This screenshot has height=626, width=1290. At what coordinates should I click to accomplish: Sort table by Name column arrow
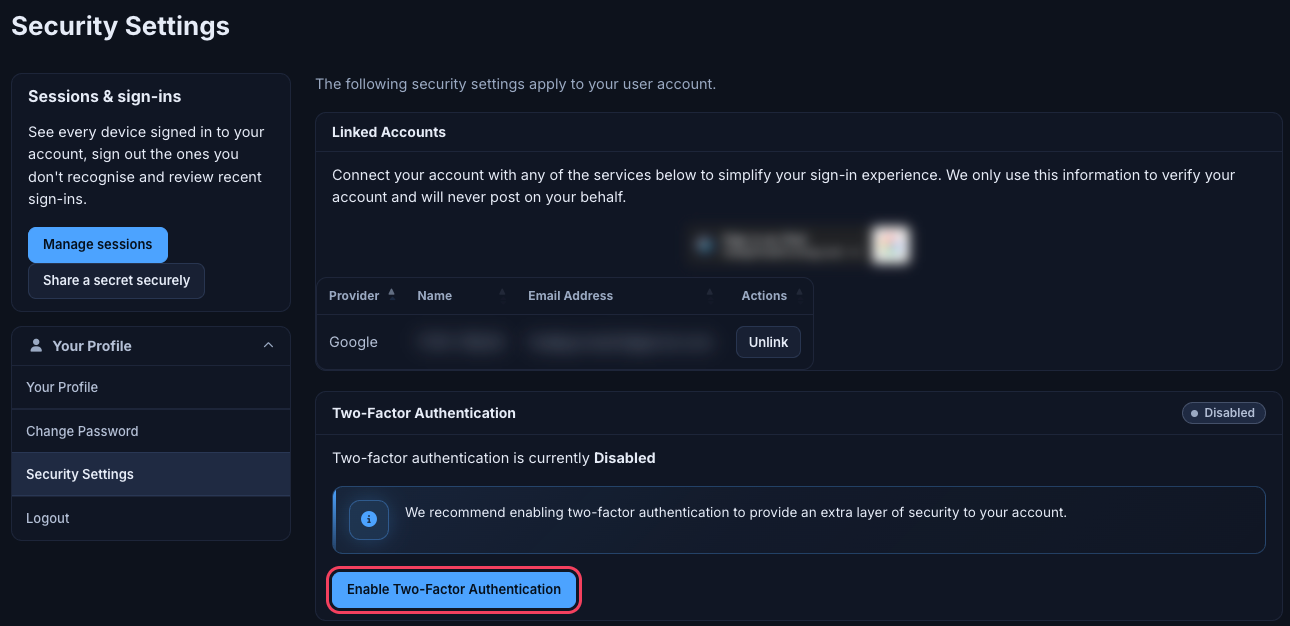click(x=502, y=294)
